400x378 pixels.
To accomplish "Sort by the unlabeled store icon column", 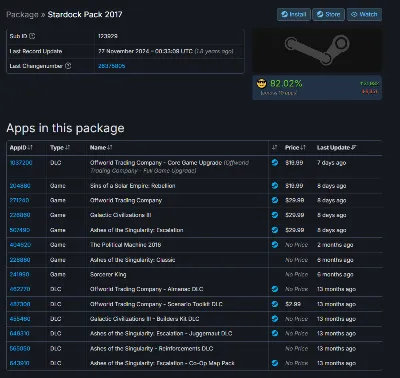I will (275, 148).
